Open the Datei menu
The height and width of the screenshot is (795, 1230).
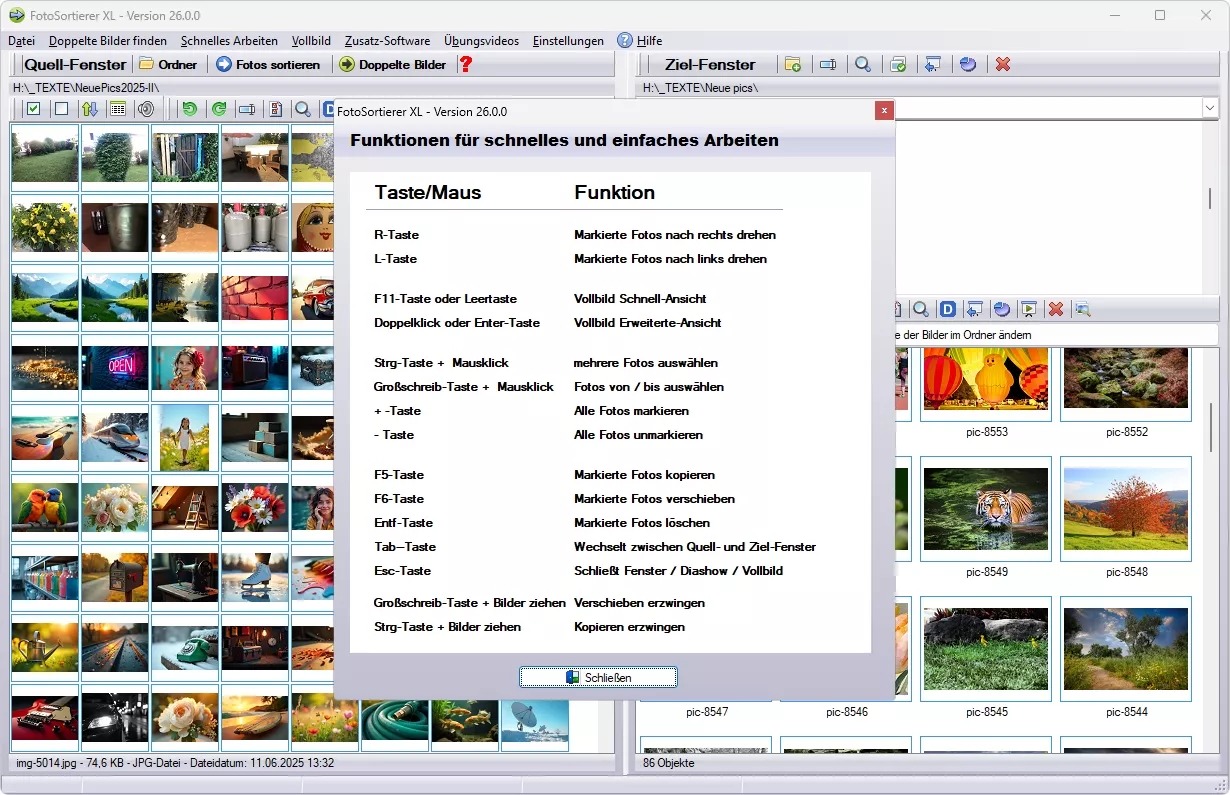tap(21, 41)
